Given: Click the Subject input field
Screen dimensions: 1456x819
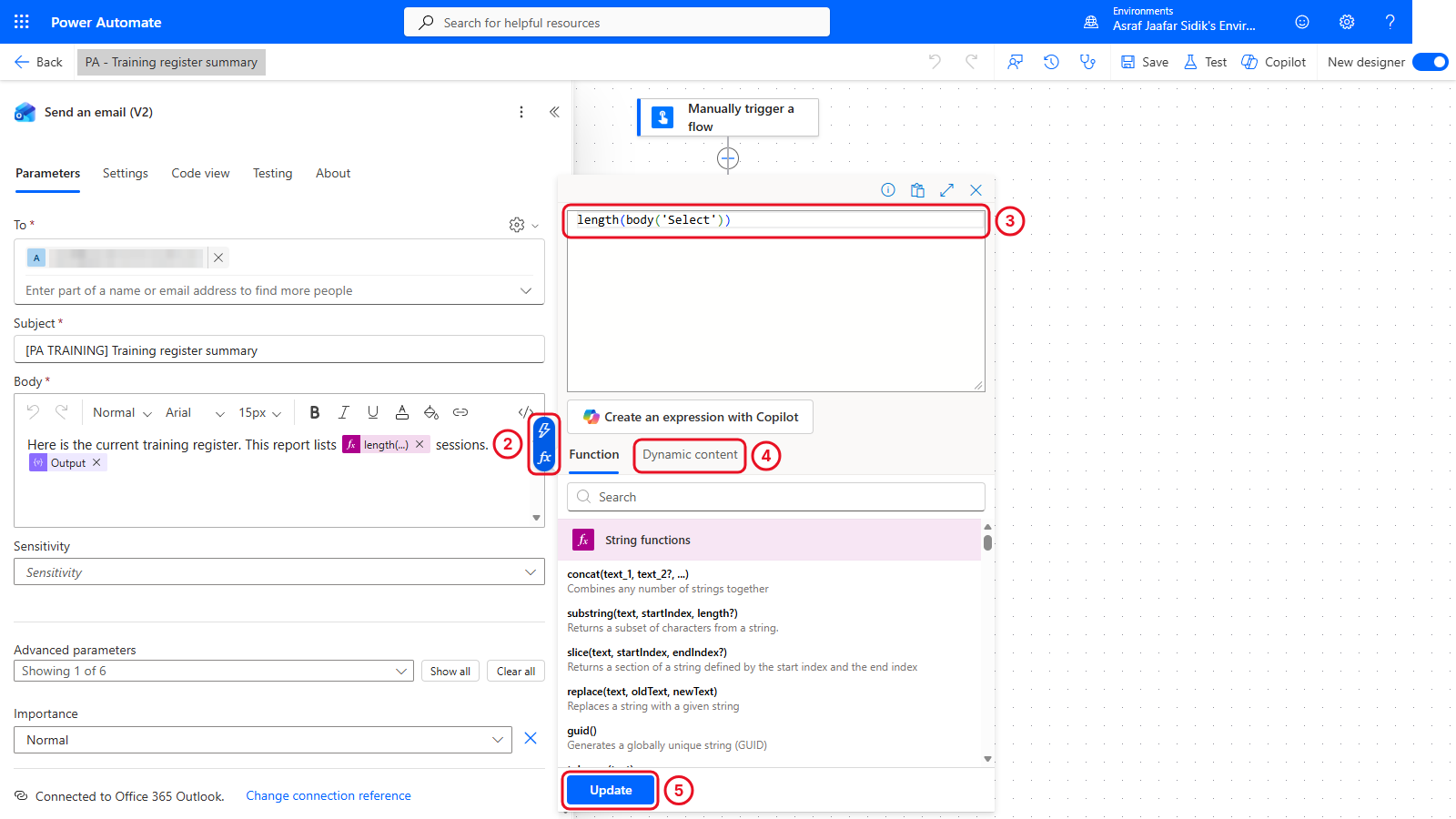Looking at the screenshot, I should (279, 350).
